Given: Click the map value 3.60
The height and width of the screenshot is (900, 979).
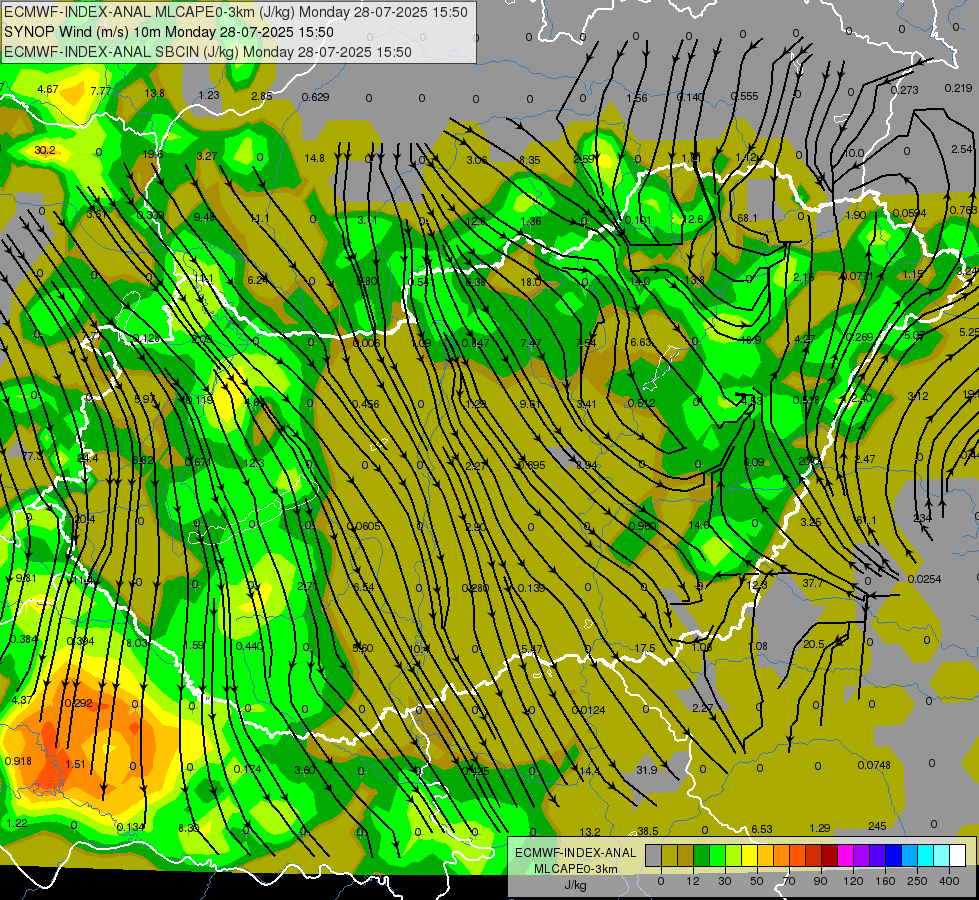Looking at the screenshot, I should click(x=305, y=770).
